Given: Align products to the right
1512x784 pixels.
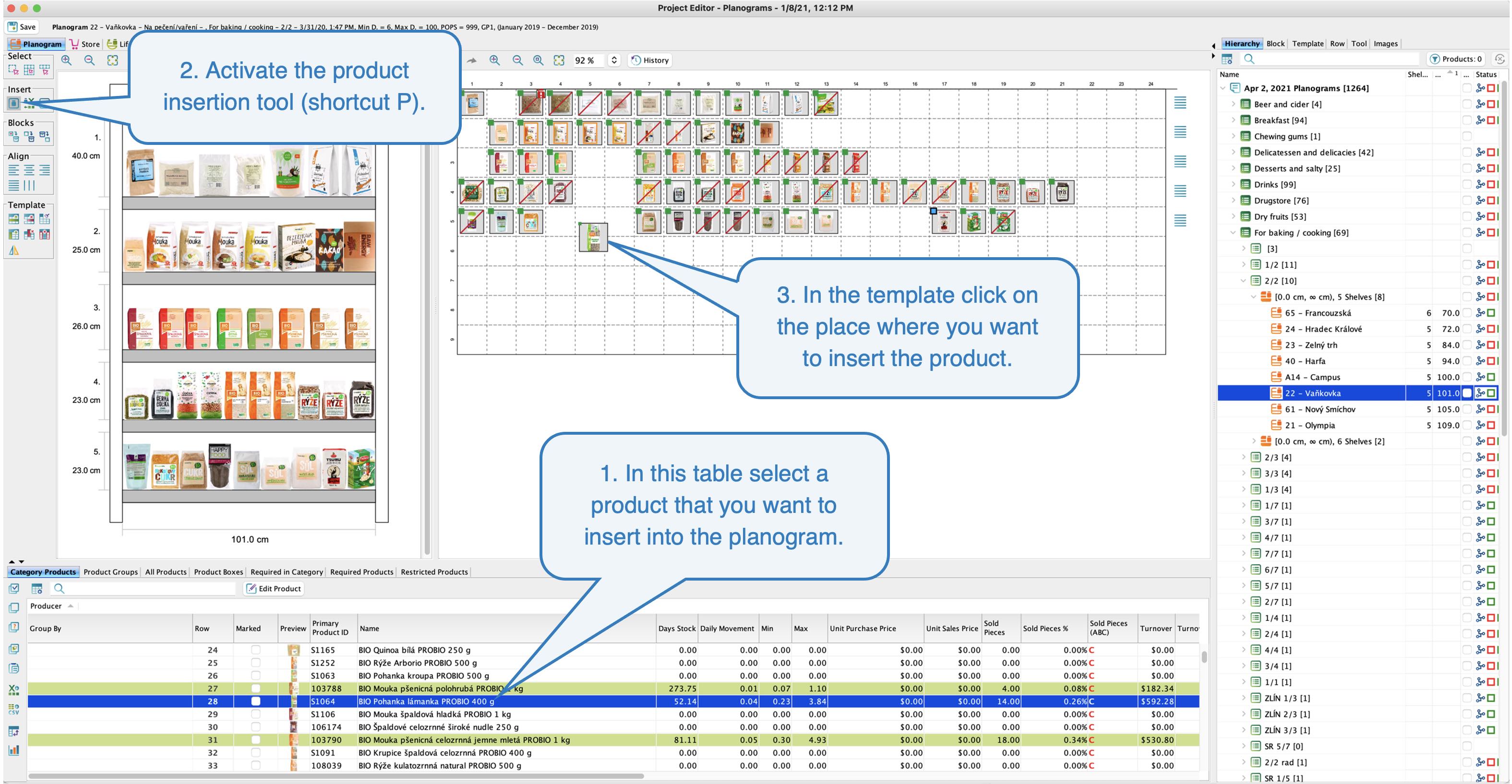Looking at the screenshot, I should (45, 170).
